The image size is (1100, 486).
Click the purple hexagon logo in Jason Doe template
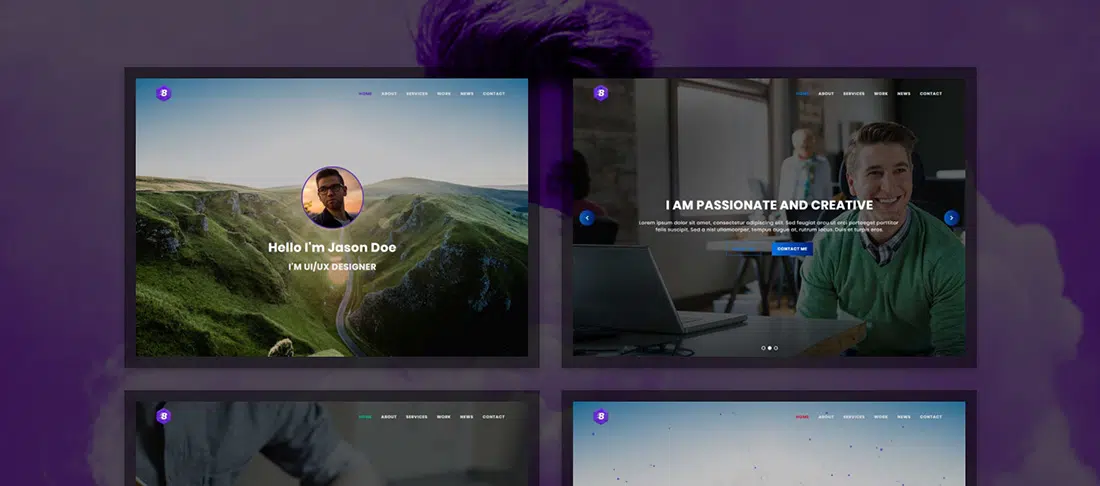click(x=164, y=93)
